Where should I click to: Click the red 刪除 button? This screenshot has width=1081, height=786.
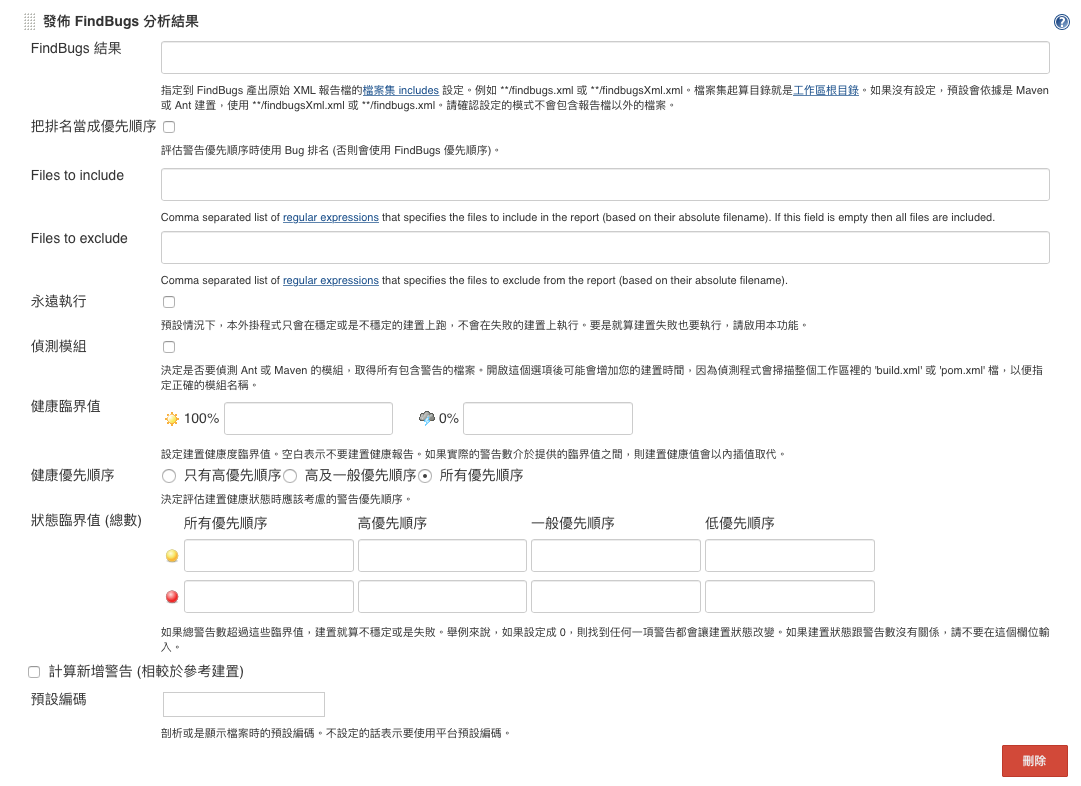click(1034, 760)
